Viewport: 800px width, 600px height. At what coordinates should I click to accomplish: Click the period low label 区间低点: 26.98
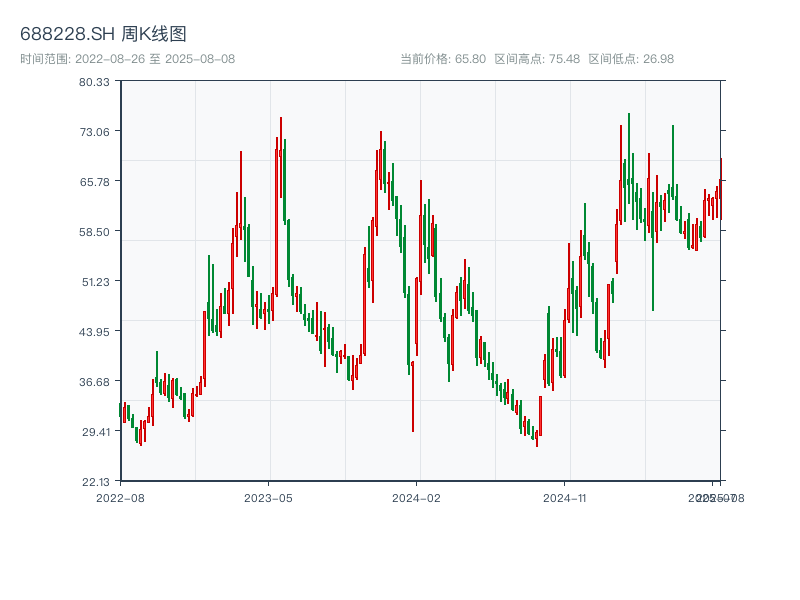tap(631, 59)
